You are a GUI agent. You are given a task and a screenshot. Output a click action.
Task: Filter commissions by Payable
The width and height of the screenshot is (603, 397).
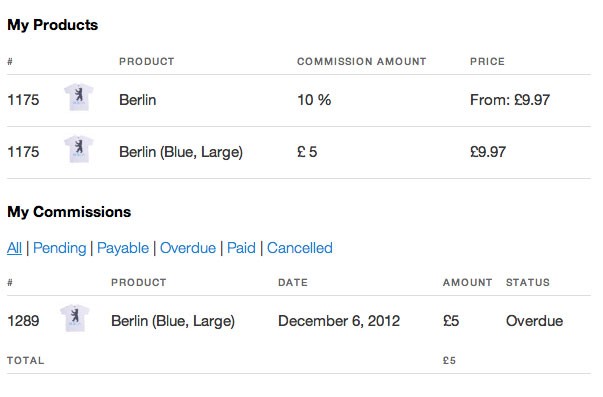(123, 248)
